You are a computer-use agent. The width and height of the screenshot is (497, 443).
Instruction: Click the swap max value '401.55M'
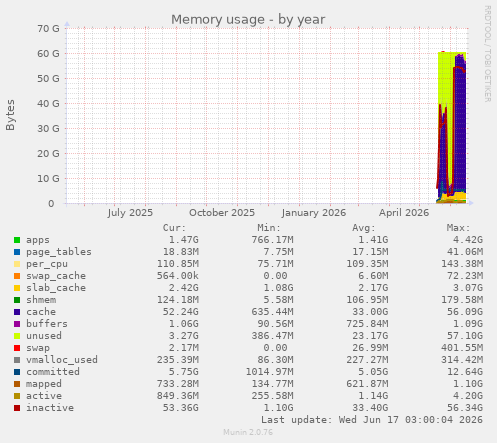pos(462,348)
